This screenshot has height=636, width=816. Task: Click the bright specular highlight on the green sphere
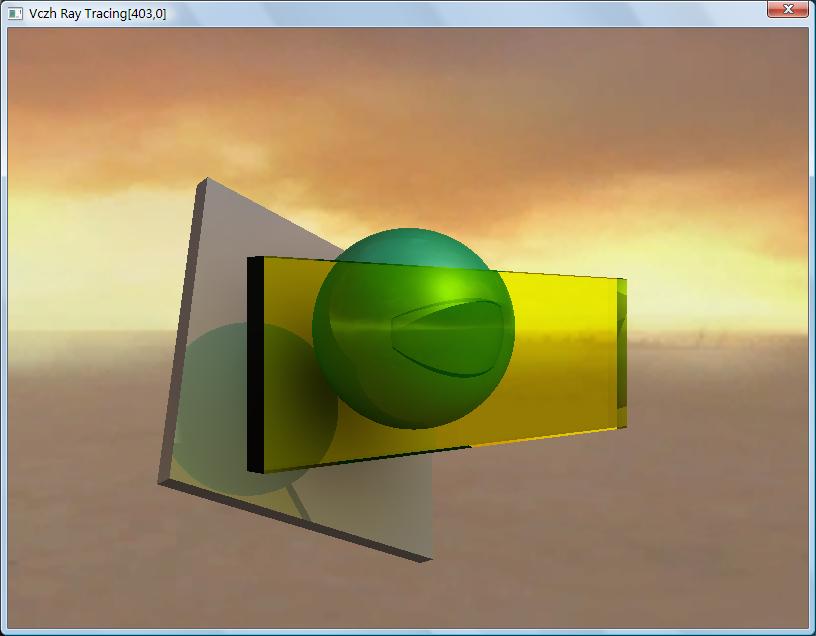click(451, 286)
